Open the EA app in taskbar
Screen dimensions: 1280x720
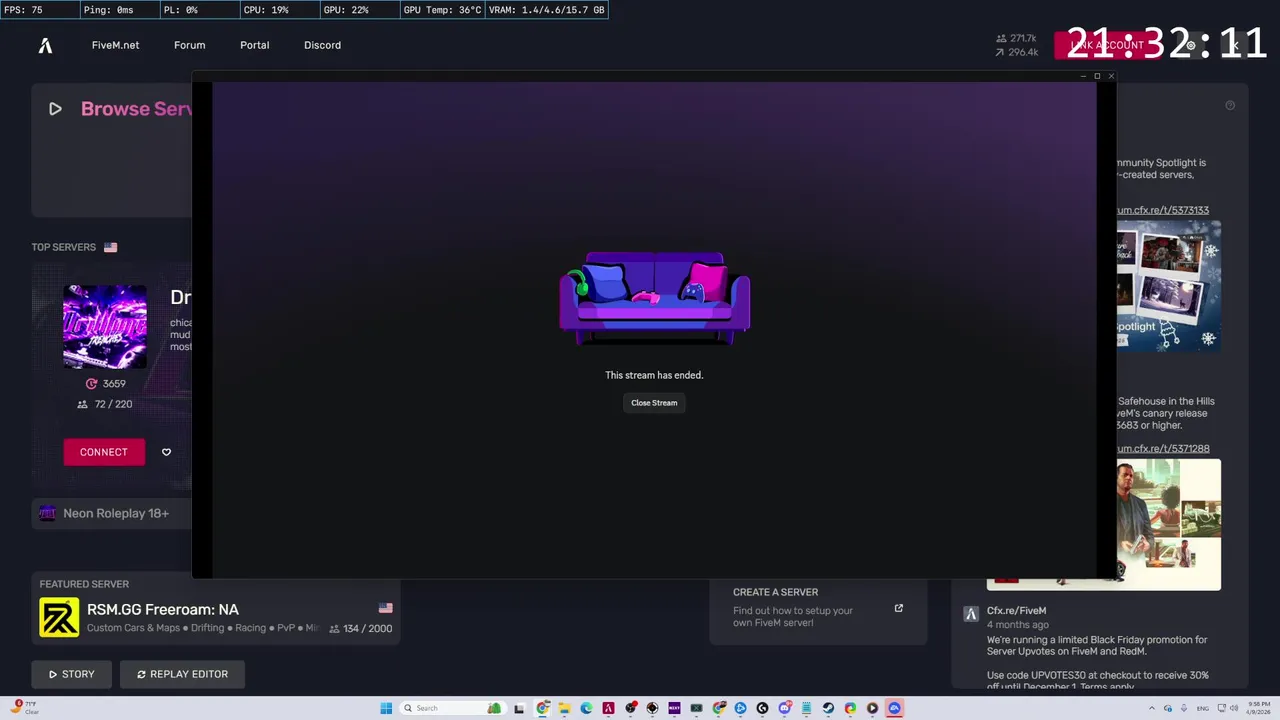[894, 708]
